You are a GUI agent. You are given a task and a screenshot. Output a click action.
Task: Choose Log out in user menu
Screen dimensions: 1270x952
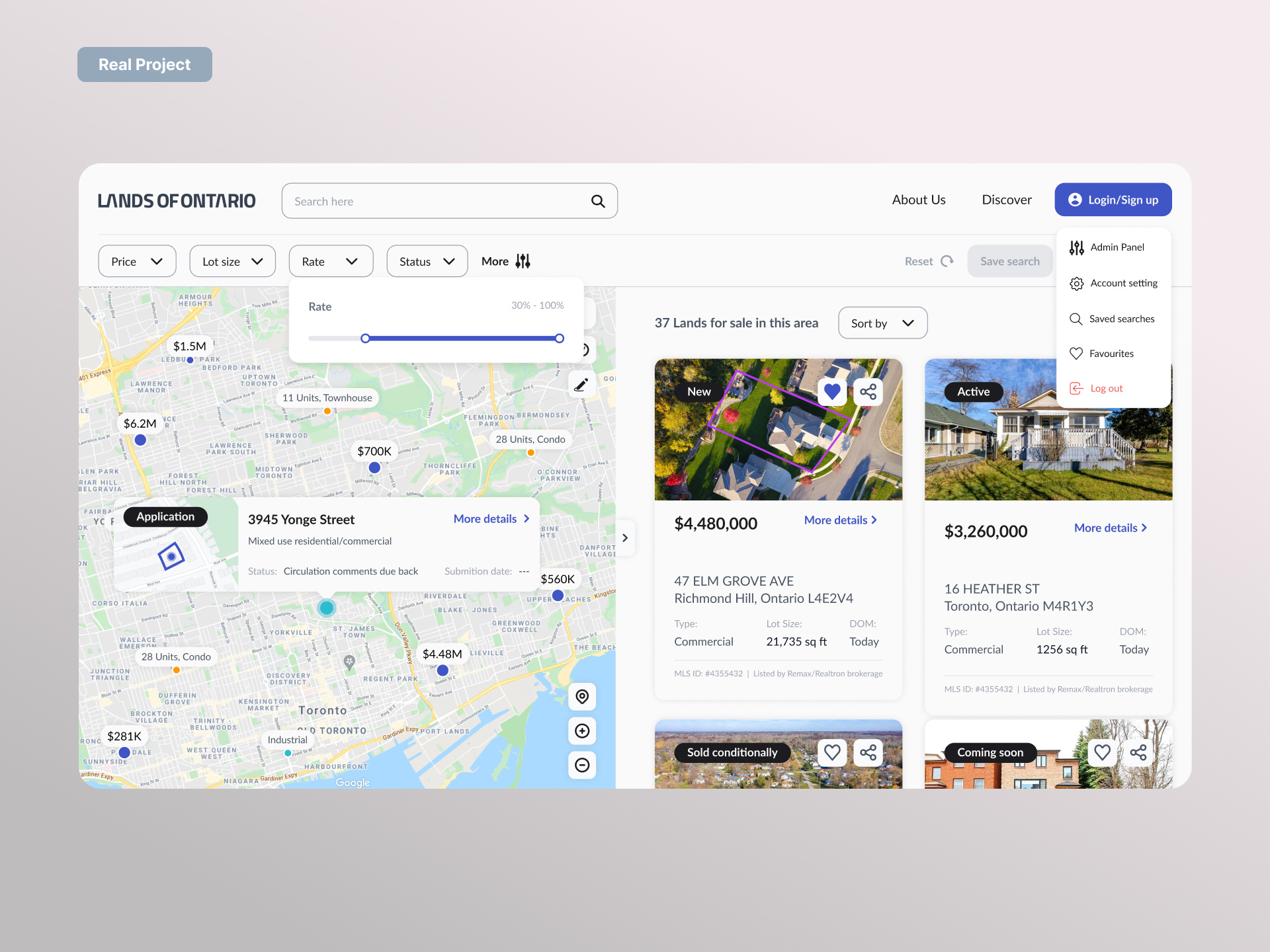coord(1106,389)
